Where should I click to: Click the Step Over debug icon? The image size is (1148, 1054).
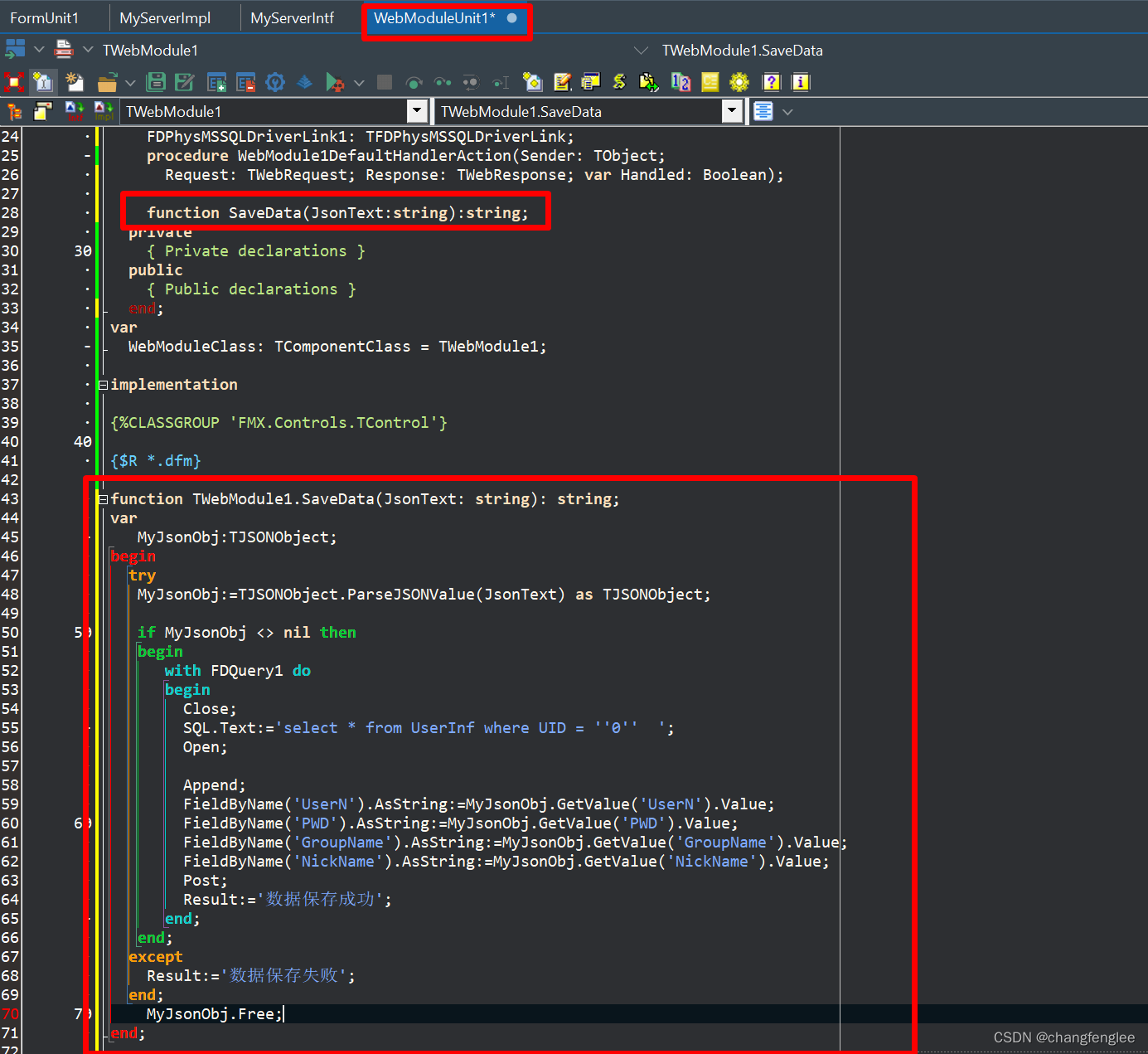pos(414,82)
